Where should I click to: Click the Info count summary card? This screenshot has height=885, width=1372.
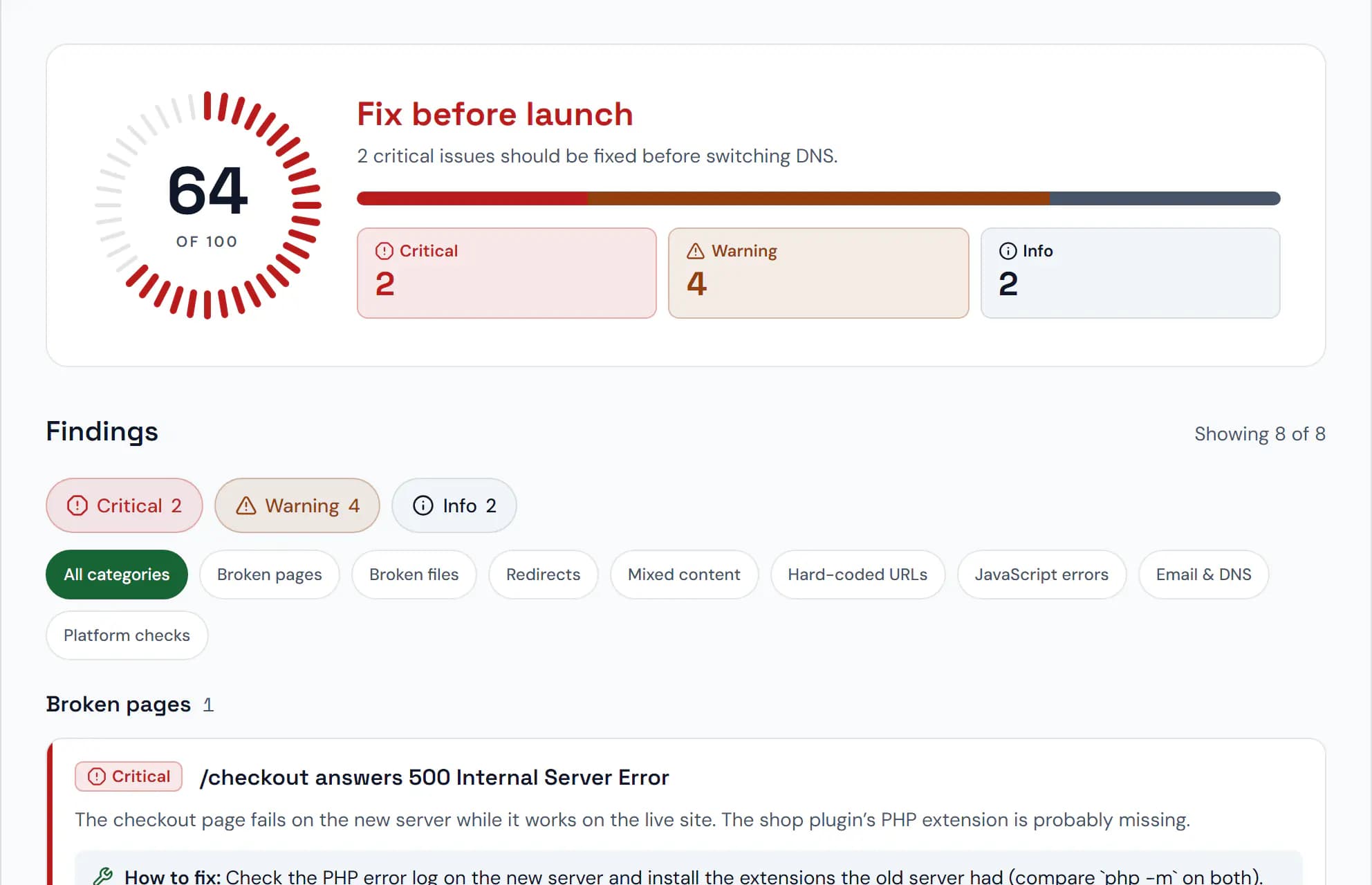click(x=1131, y=273)
